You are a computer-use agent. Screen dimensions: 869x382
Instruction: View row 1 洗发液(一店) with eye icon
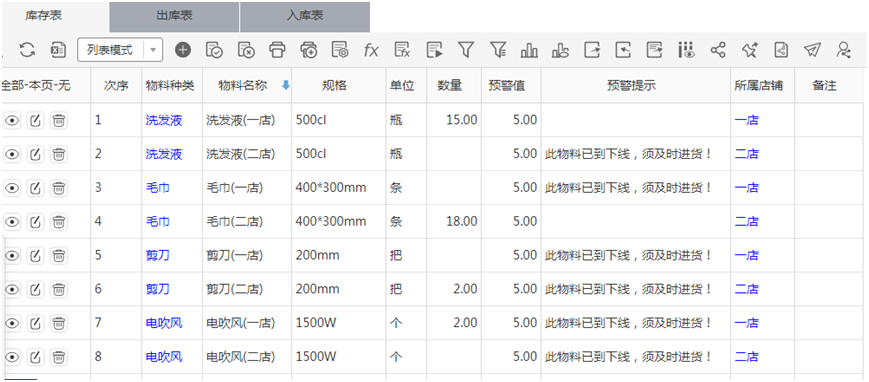tap(12, 120)
